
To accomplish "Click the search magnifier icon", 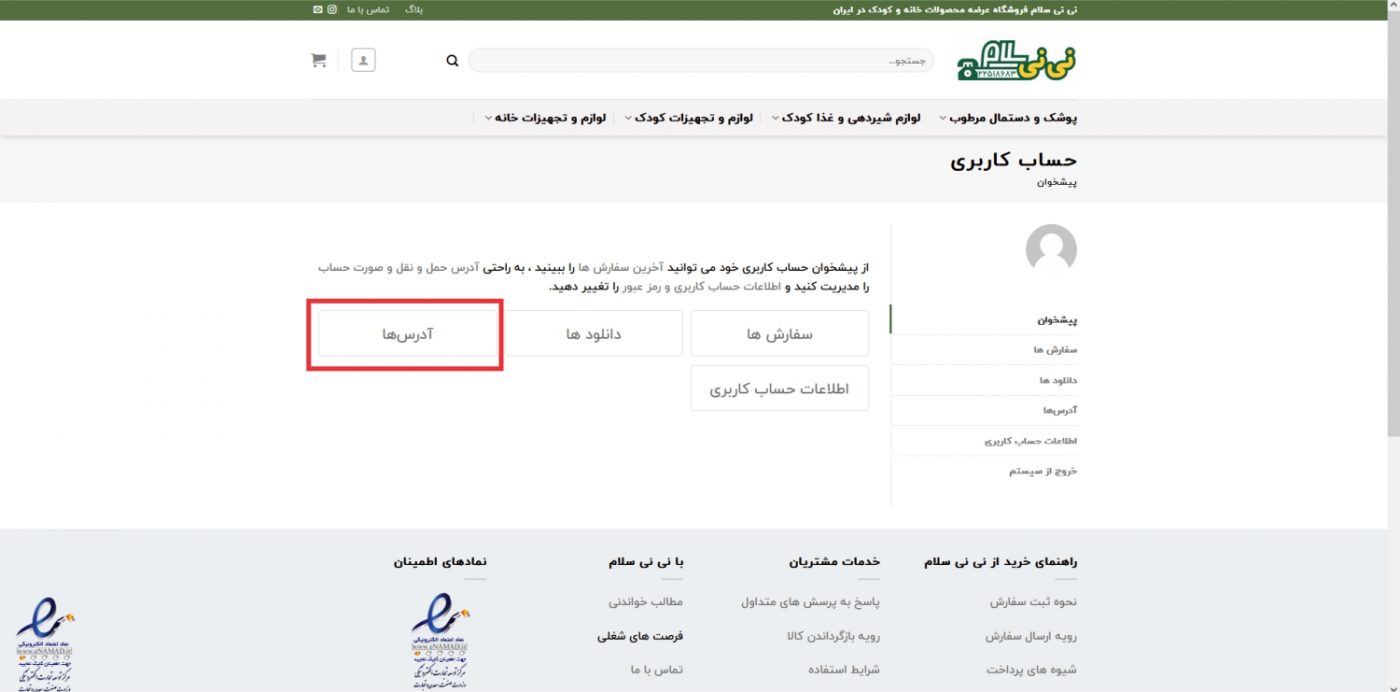I will (452, 61).
